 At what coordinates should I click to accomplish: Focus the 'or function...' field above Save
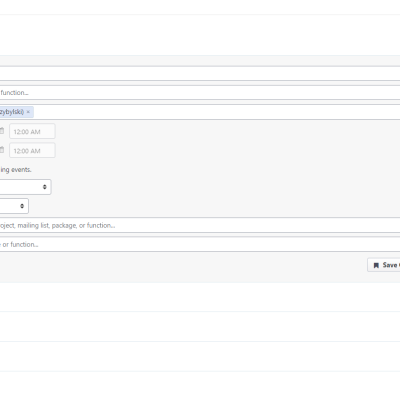(200, 244)
